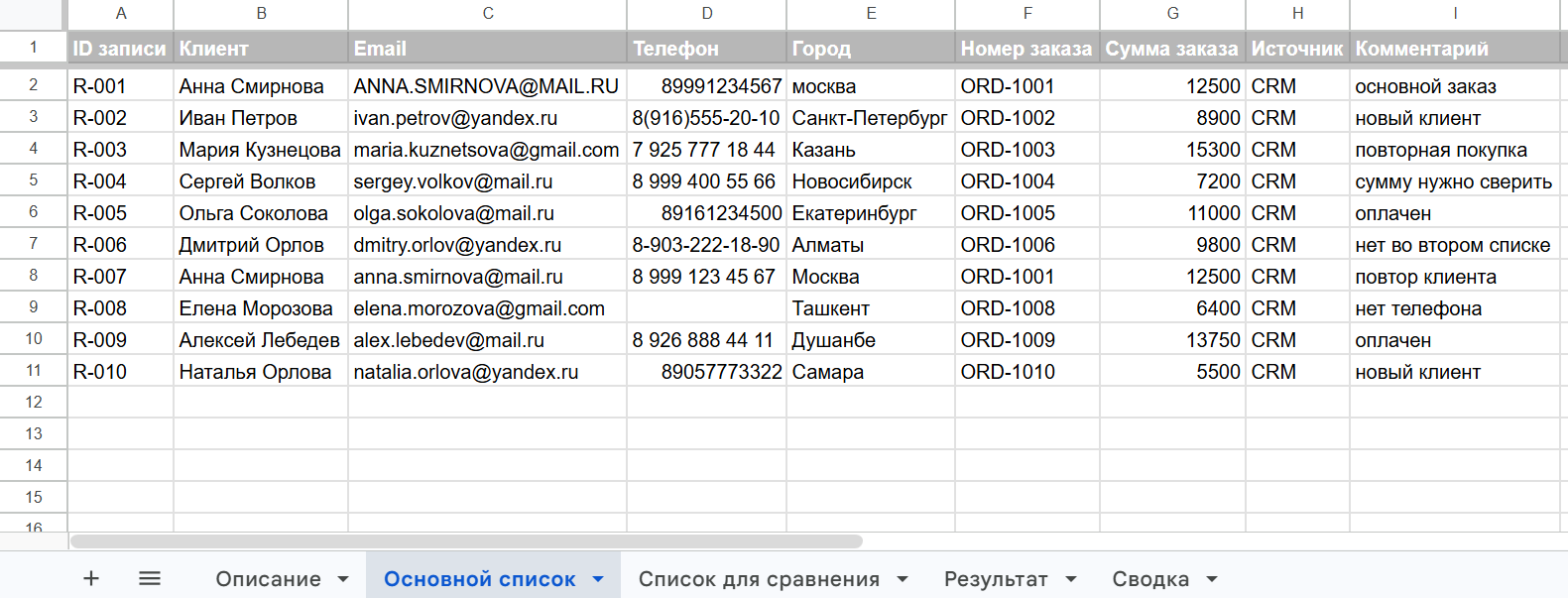Screen dimensions: 1568x598
Task: Select column A header
Action: coord(121,14)
